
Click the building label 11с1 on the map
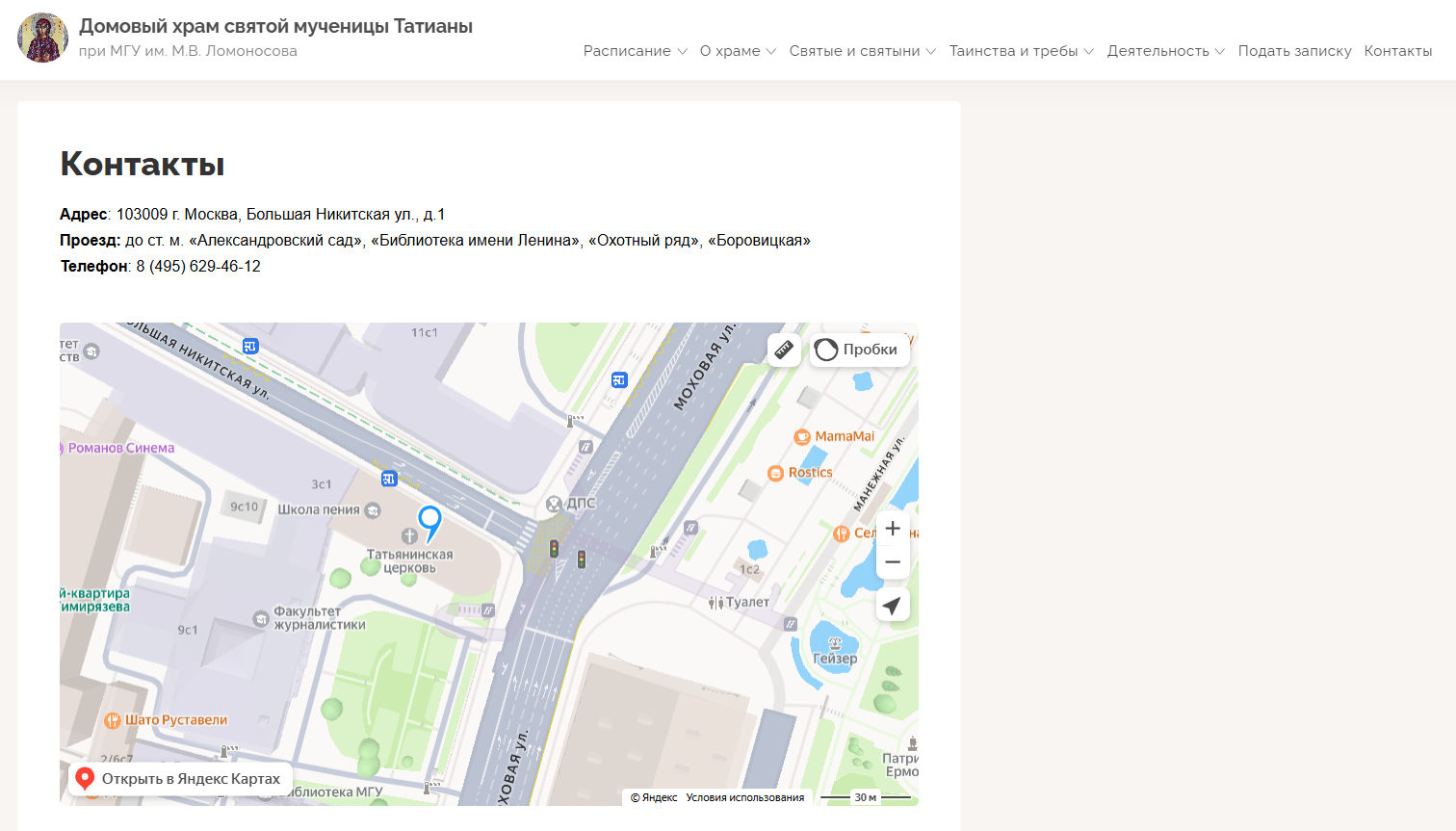tap(425, 333)
